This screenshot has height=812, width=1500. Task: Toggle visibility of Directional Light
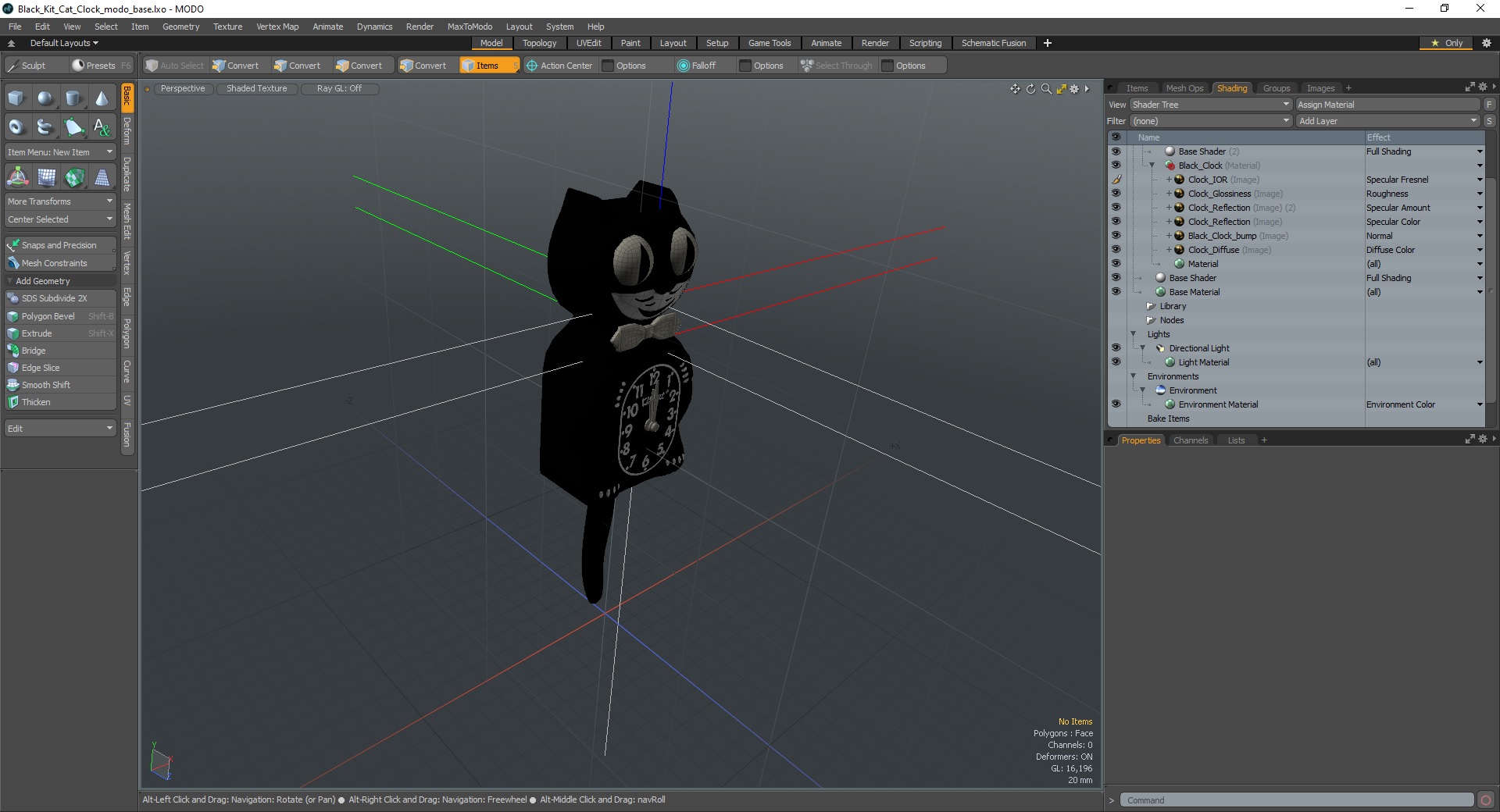click(1116, 348)
